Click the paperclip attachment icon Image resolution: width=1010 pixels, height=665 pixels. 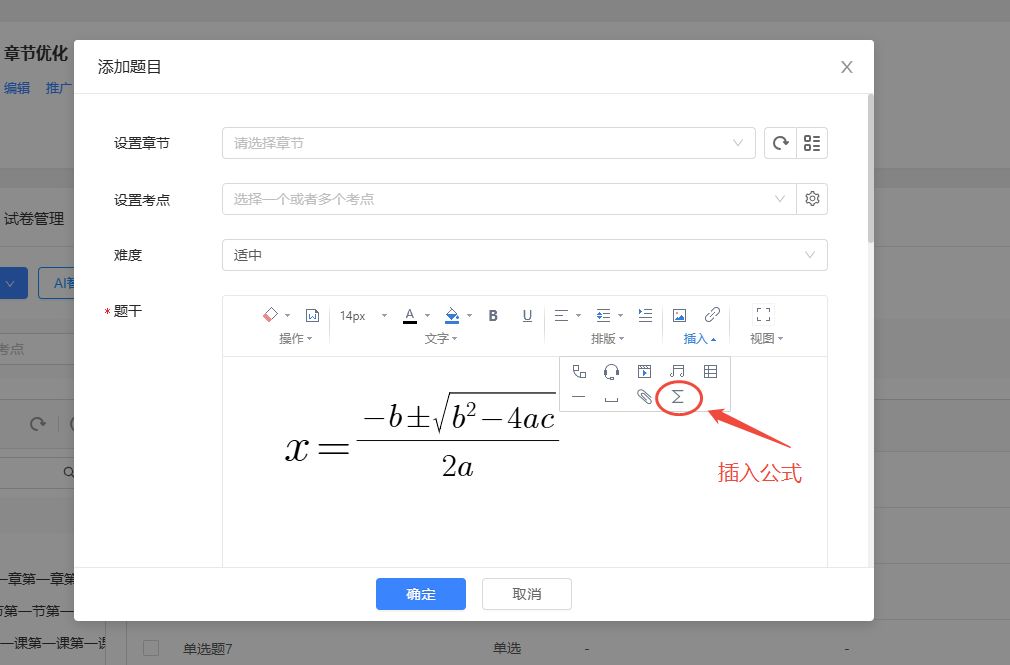(x=645, y=397)
